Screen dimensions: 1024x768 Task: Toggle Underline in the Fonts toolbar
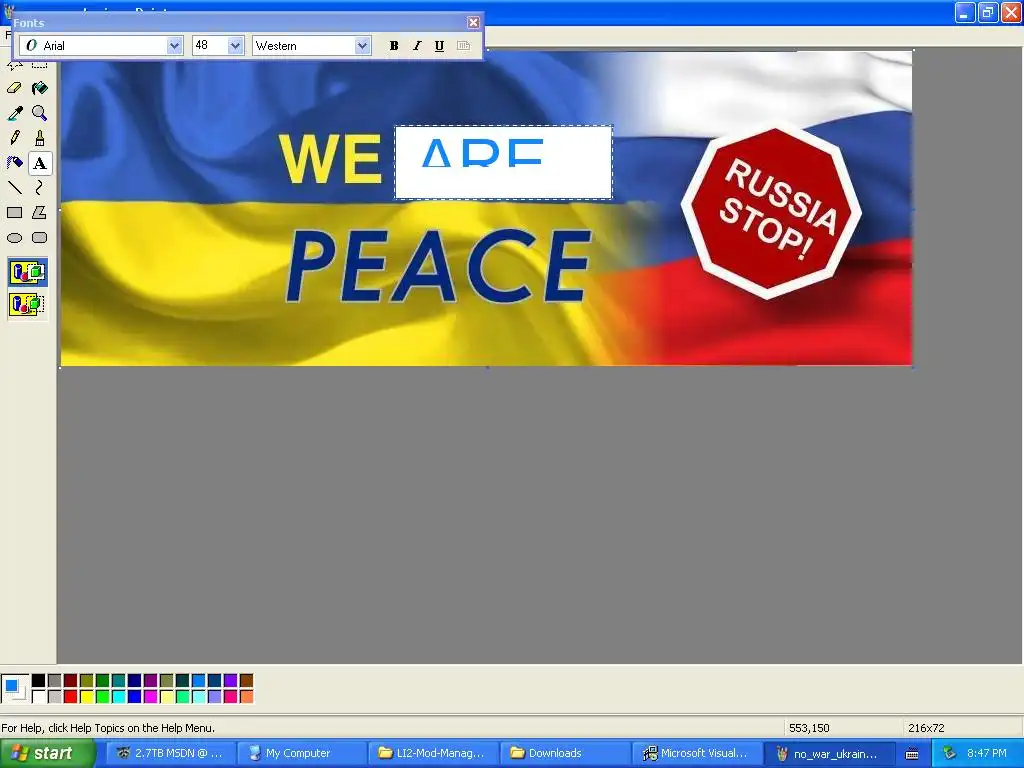tap(440, 46)
